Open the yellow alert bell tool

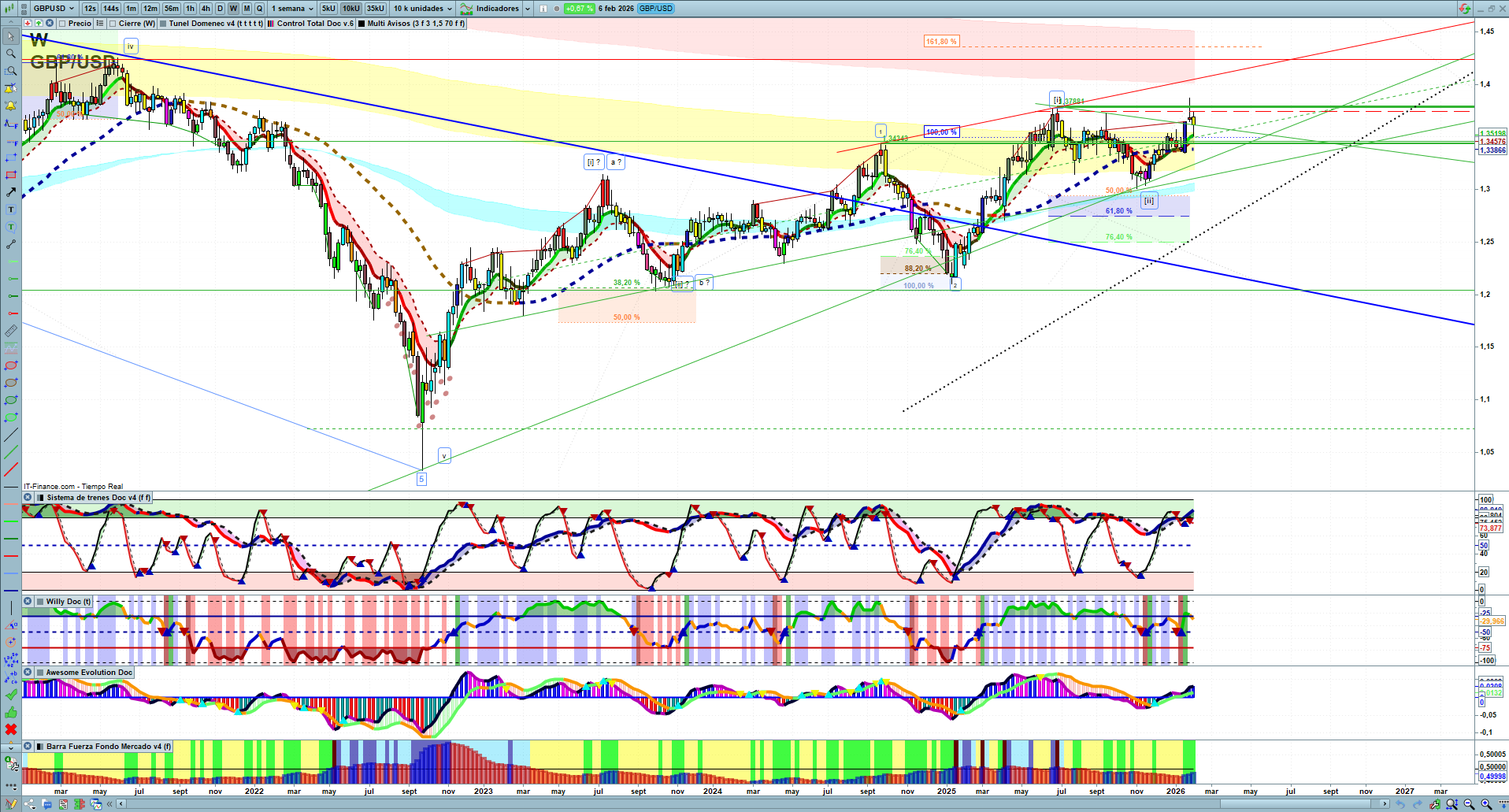(x=11, y=106)
